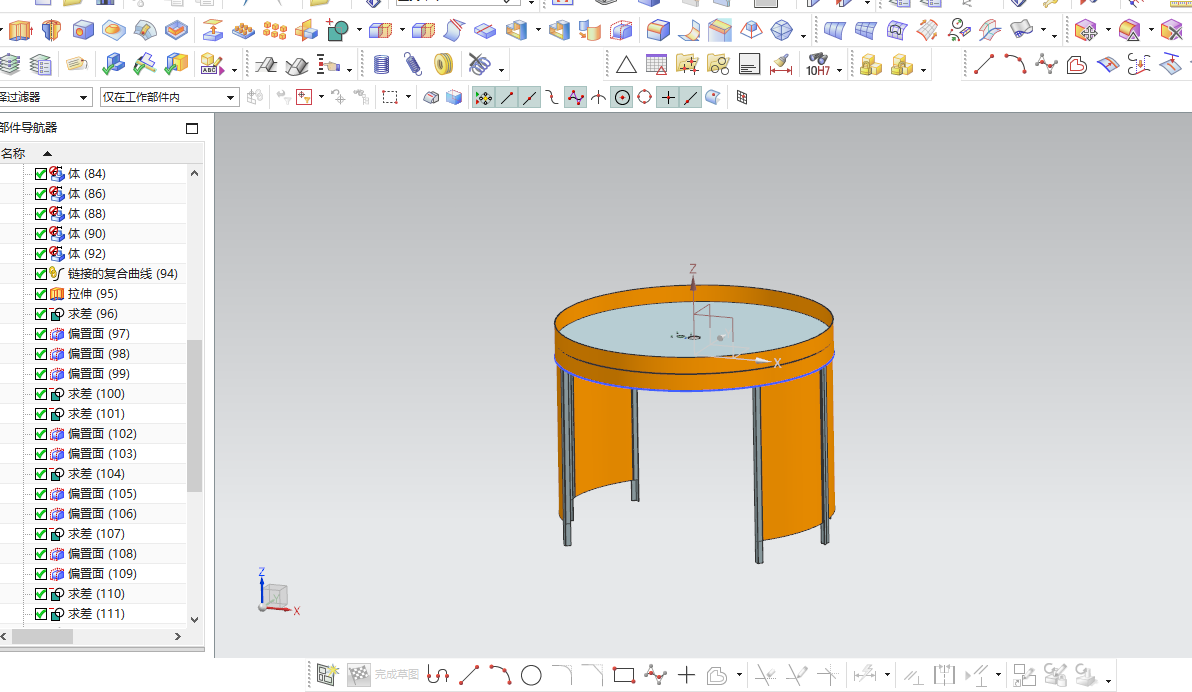Open the table with triangle icon
Image resolution: width=1192 pixels, height=692 pixels.
click(656, 65)
